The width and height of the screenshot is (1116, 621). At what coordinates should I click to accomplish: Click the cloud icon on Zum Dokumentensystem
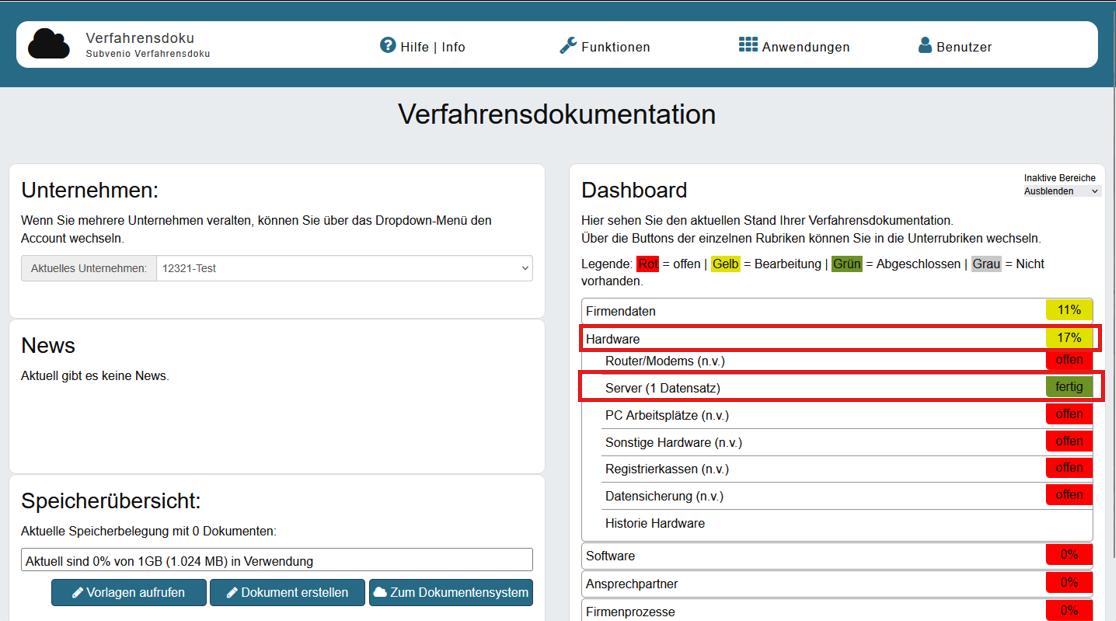(x=380, y=592)
